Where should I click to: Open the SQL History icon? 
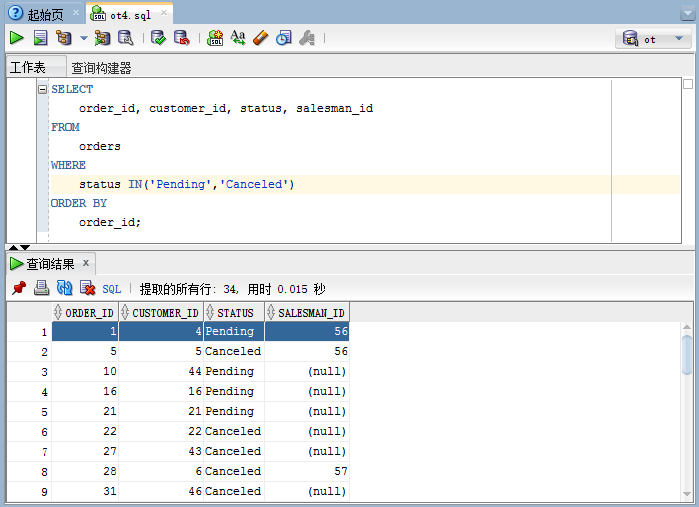(x=283, y=38)
